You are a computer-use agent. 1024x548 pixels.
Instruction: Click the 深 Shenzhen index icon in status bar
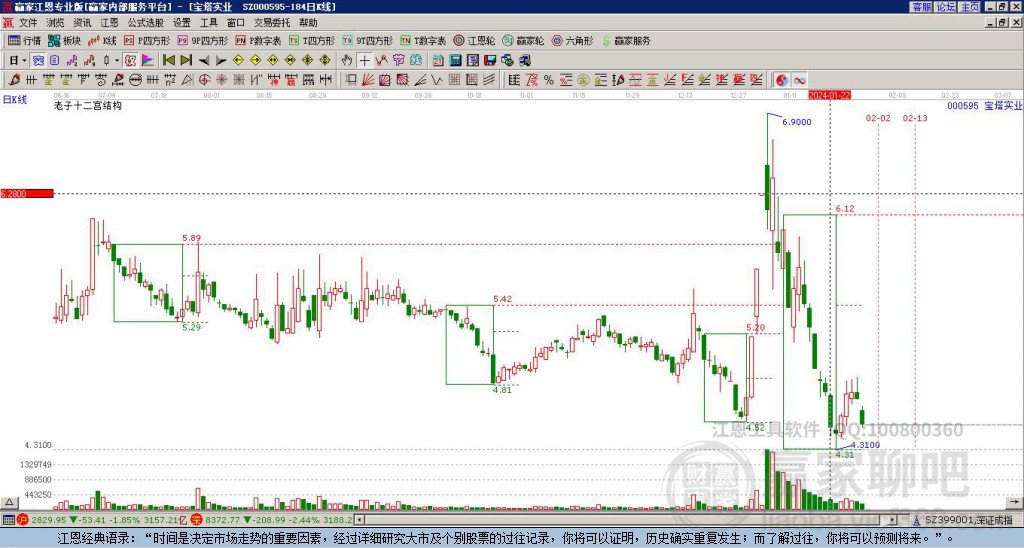198,521
